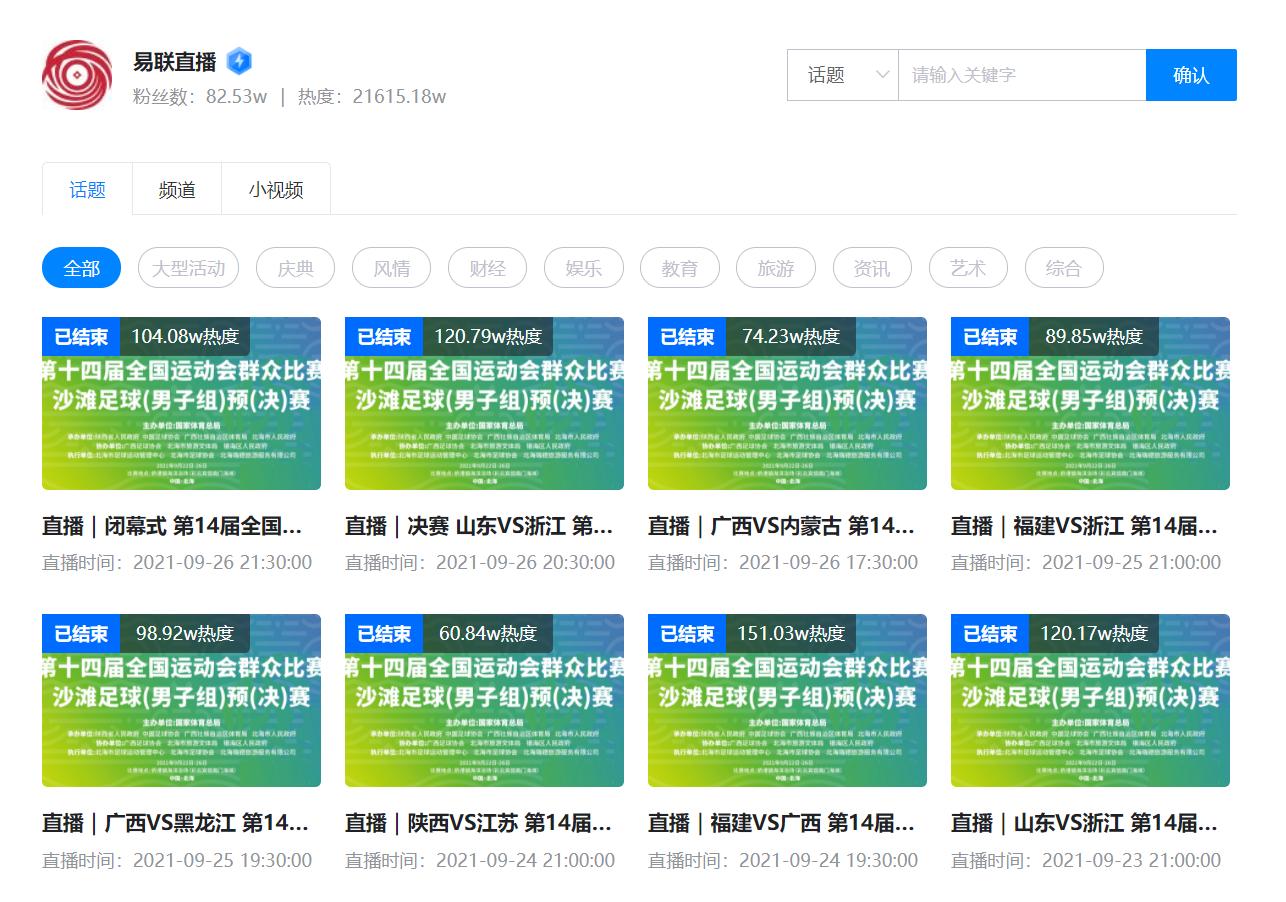
Task: Open the 直播｜决赛 山东VS浙江 stream link
Action: pyautogui.click(x=484, y=525)
